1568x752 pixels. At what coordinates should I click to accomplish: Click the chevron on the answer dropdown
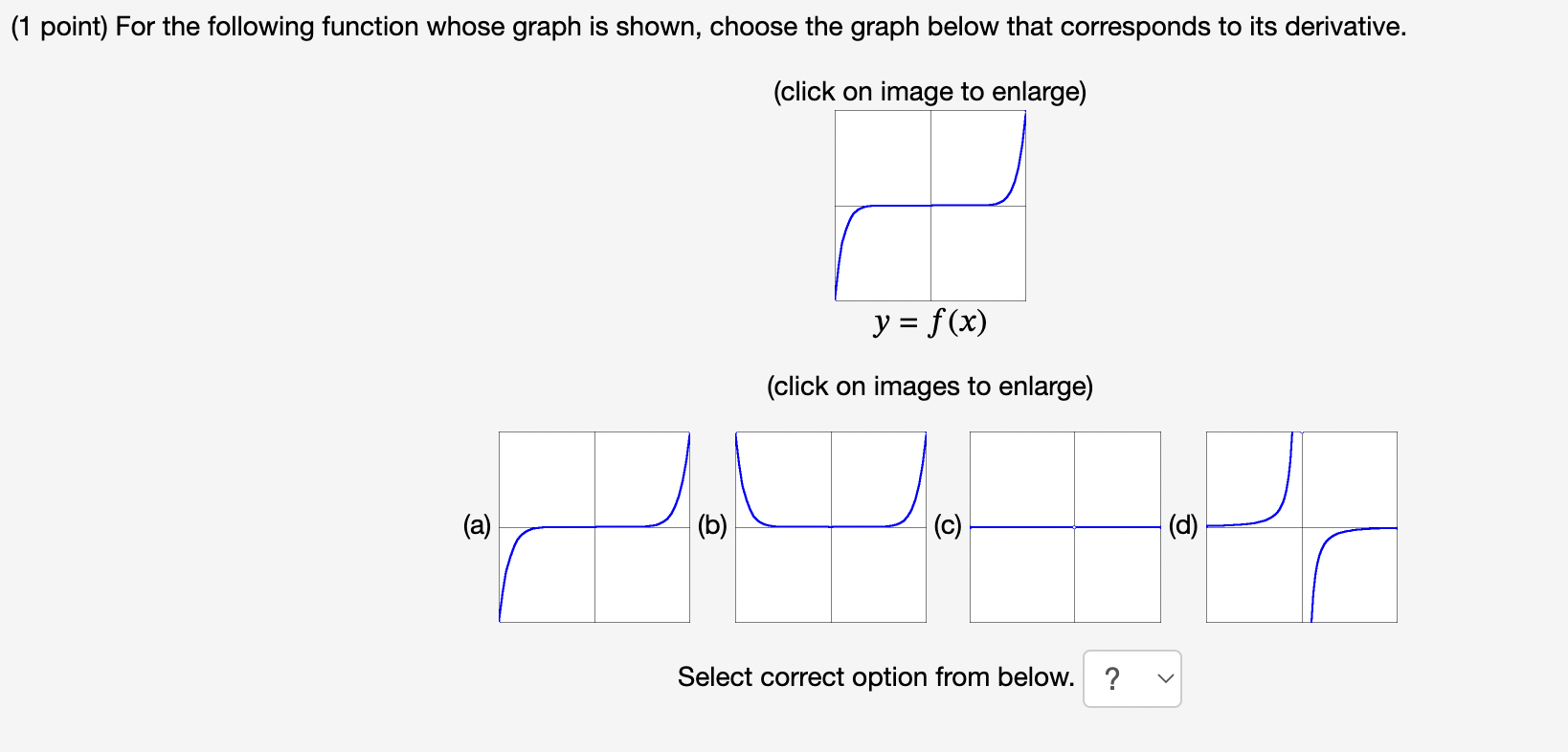pos(1164,678)
